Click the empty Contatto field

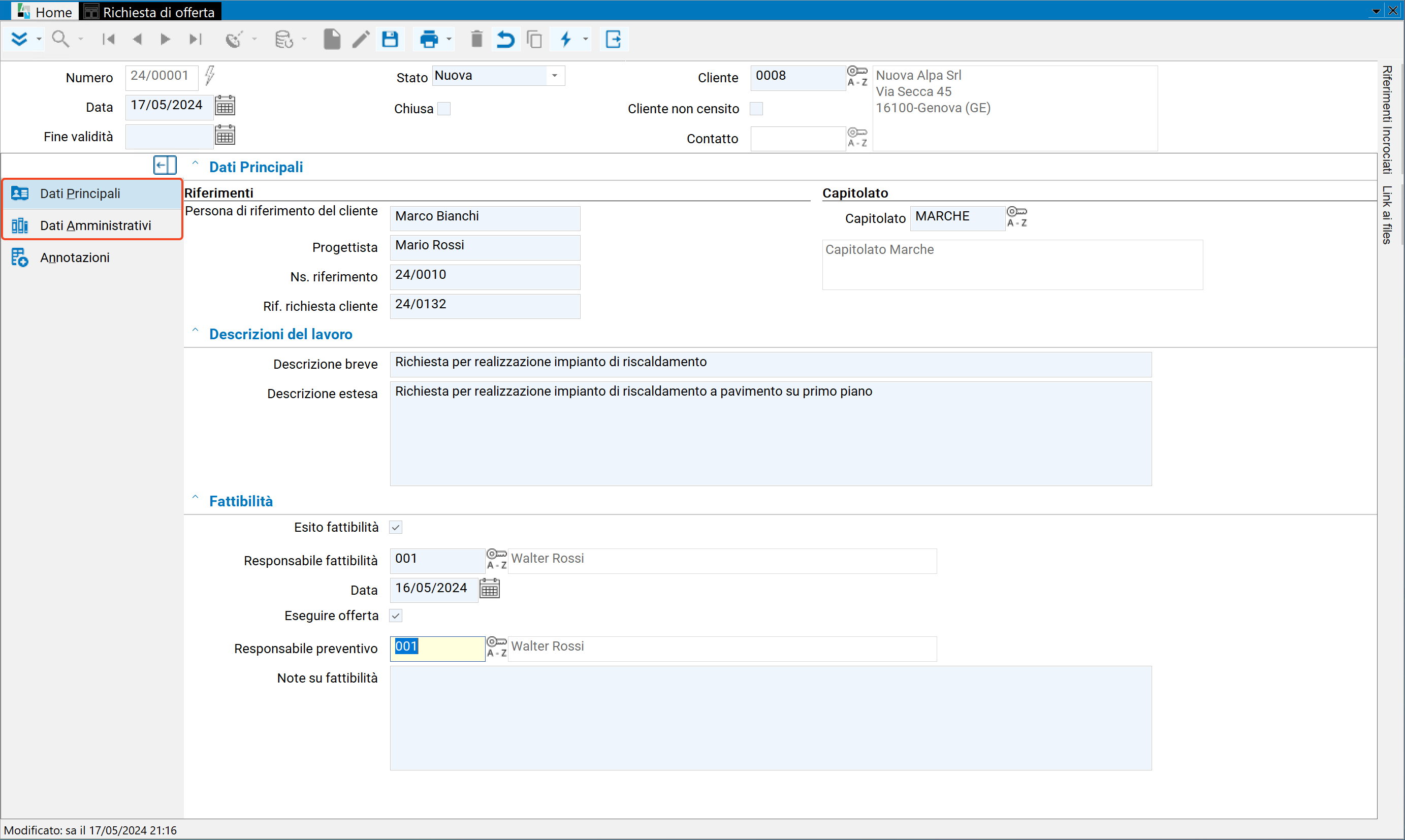pos(797,139)
